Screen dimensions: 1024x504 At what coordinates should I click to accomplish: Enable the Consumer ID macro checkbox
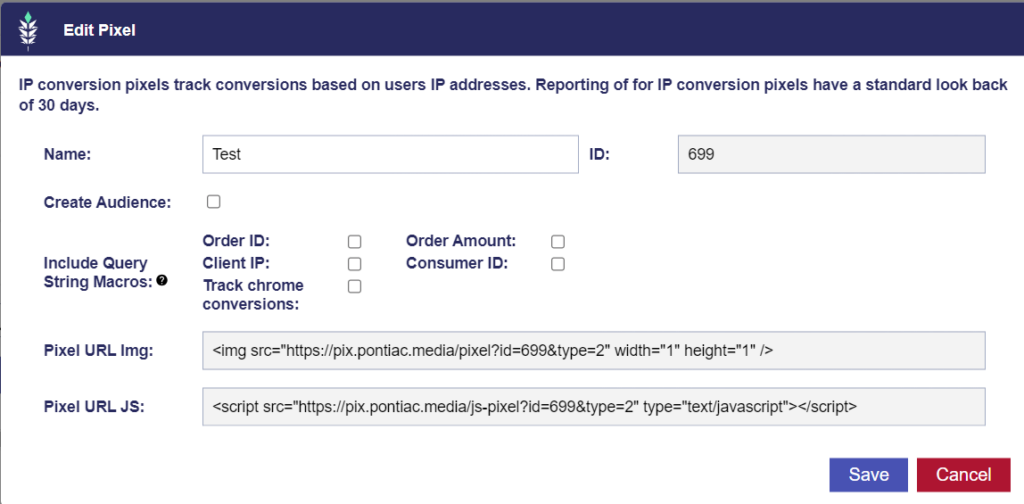coord(558,264)
